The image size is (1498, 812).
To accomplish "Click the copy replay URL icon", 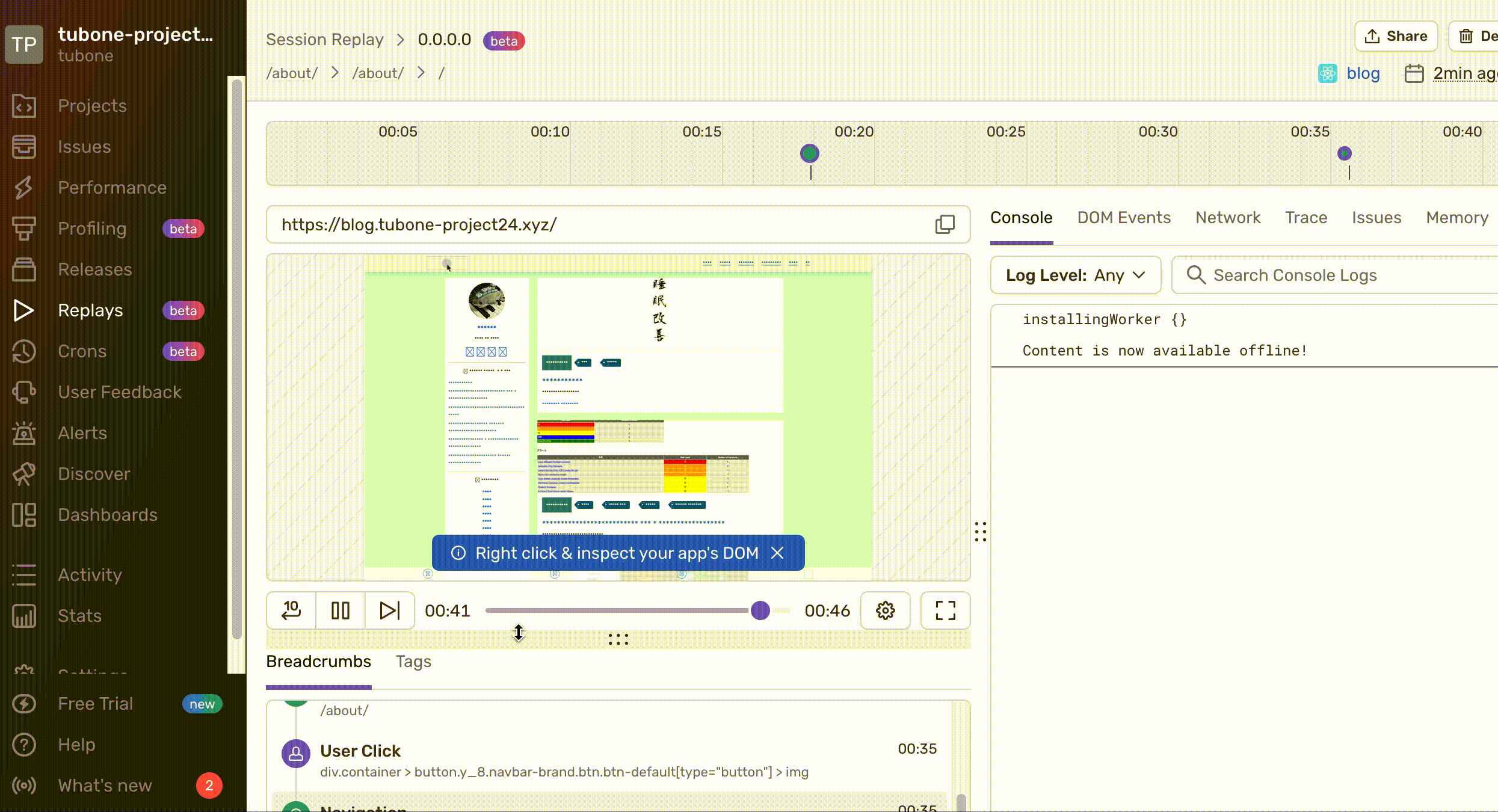I will click(x=944, y=224).
